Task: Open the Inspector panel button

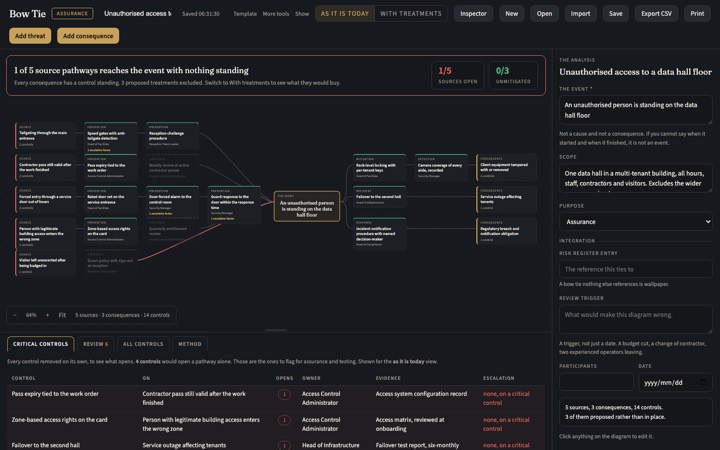Action: click(473, 14)
